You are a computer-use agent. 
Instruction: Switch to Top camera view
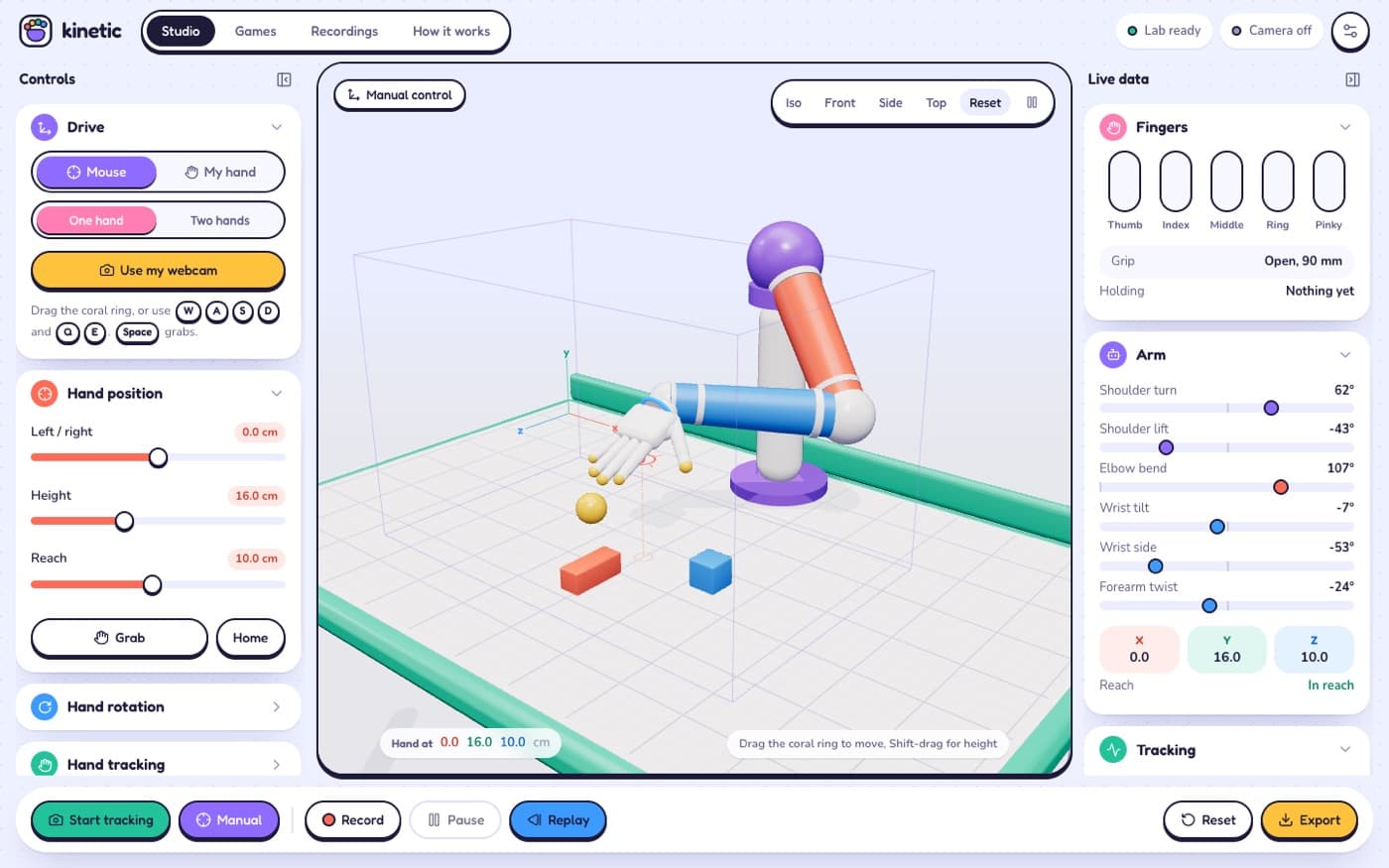(x=936, y=102)
